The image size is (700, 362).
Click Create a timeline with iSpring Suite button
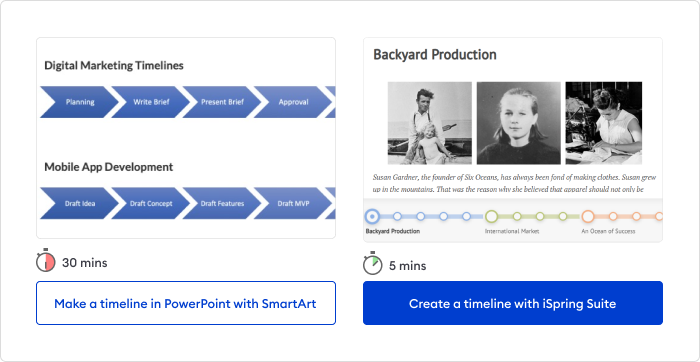[x=512, y=303]
